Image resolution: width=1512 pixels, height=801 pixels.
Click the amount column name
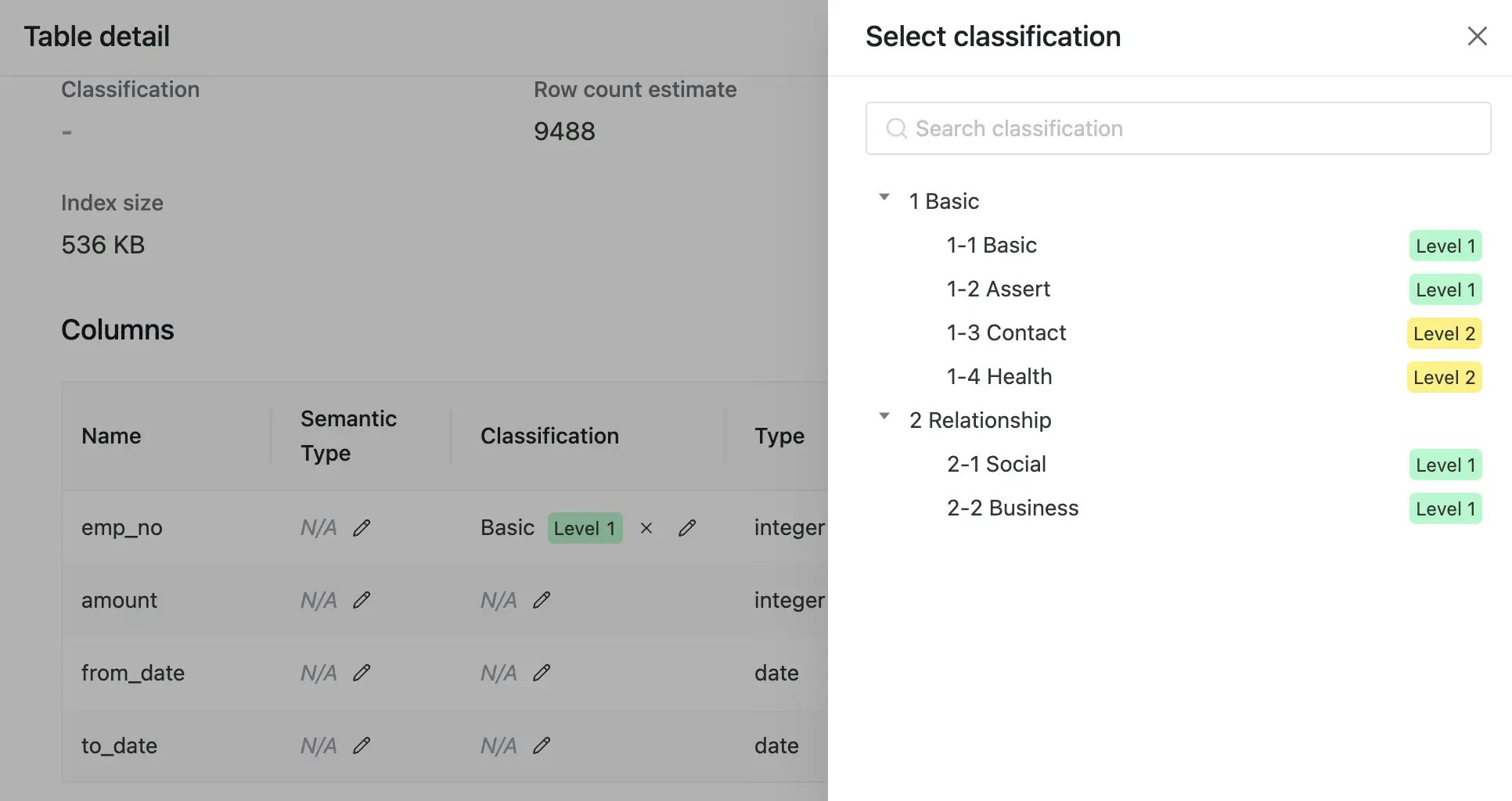click(119, 600)
